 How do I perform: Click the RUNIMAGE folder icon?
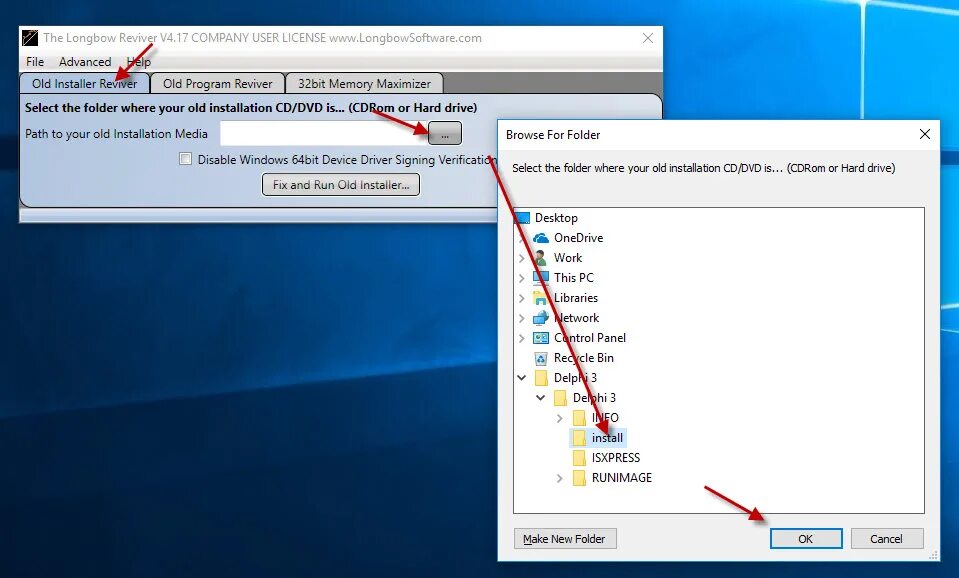coord(579,478)
